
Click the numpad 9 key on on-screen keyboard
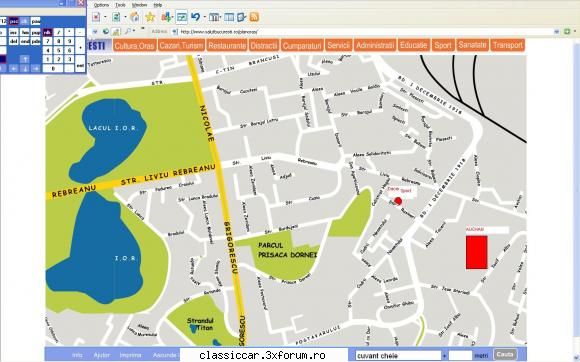69,41
